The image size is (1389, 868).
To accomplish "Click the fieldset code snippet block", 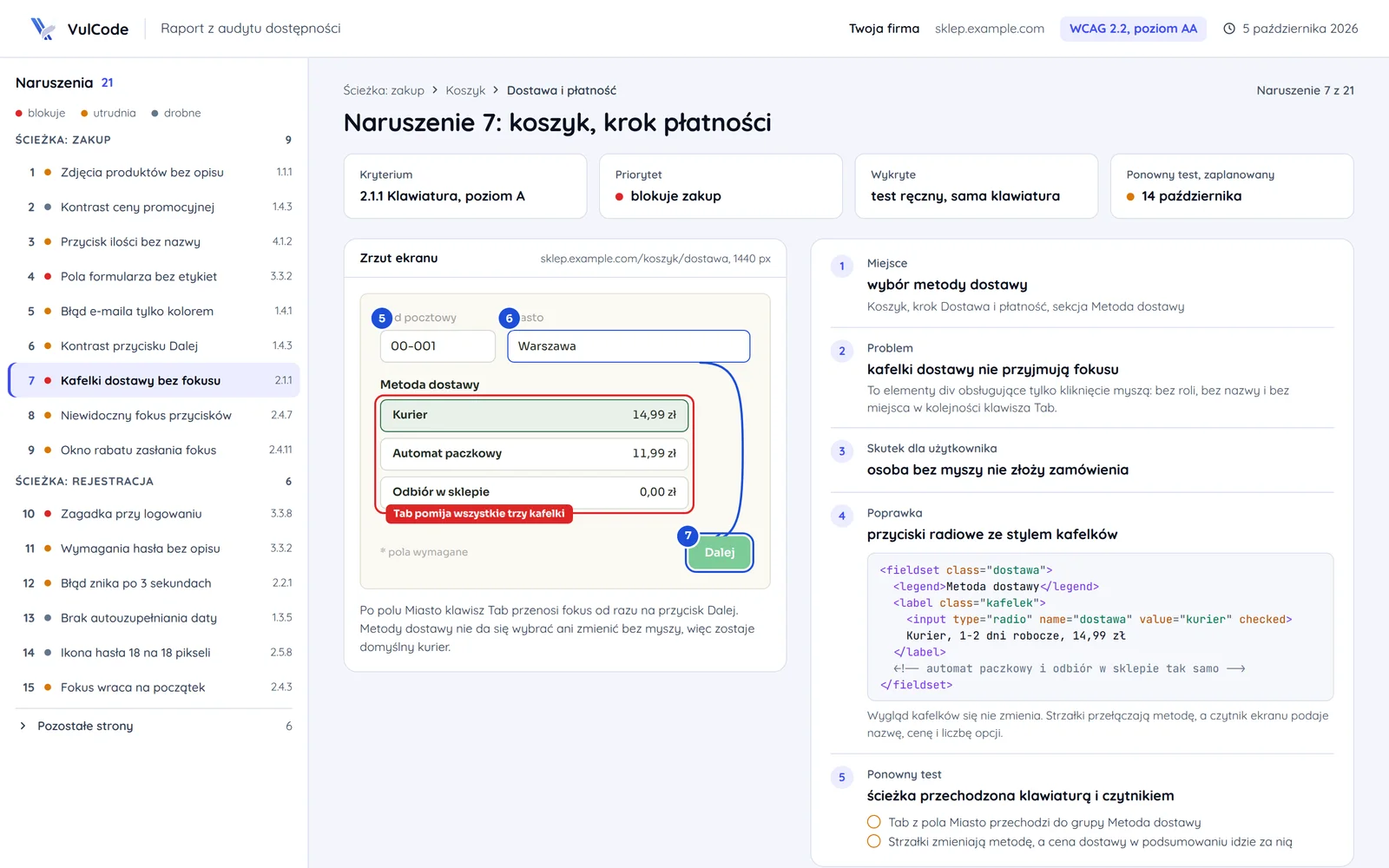I will (1100, 627).
